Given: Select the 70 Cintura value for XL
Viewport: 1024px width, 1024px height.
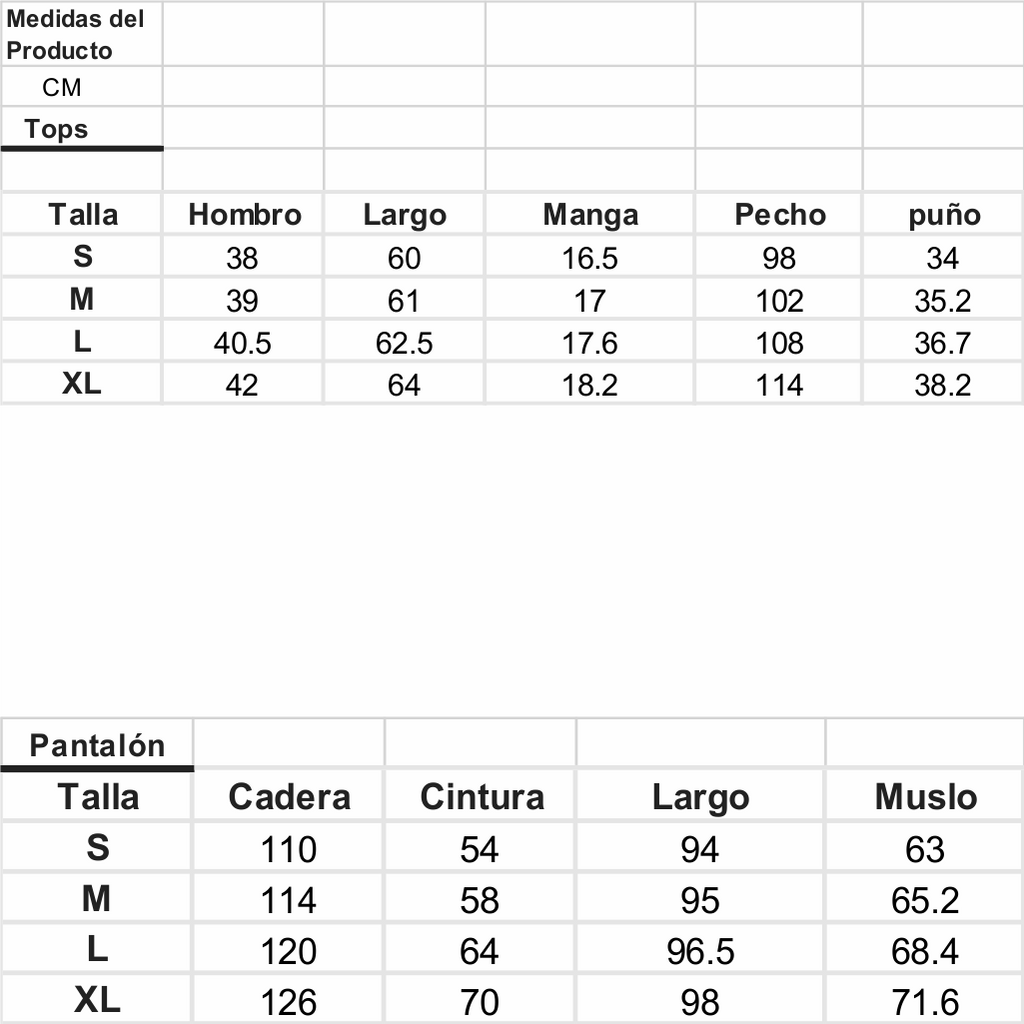Looking at the screenshot, I should coord(481,1000).
